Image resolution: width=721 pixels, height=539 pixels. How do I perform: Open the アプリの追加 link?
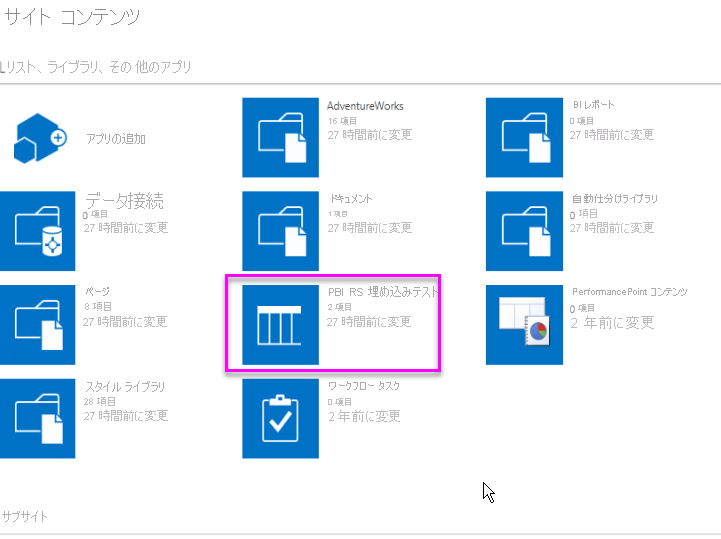(x=116, y=139)
